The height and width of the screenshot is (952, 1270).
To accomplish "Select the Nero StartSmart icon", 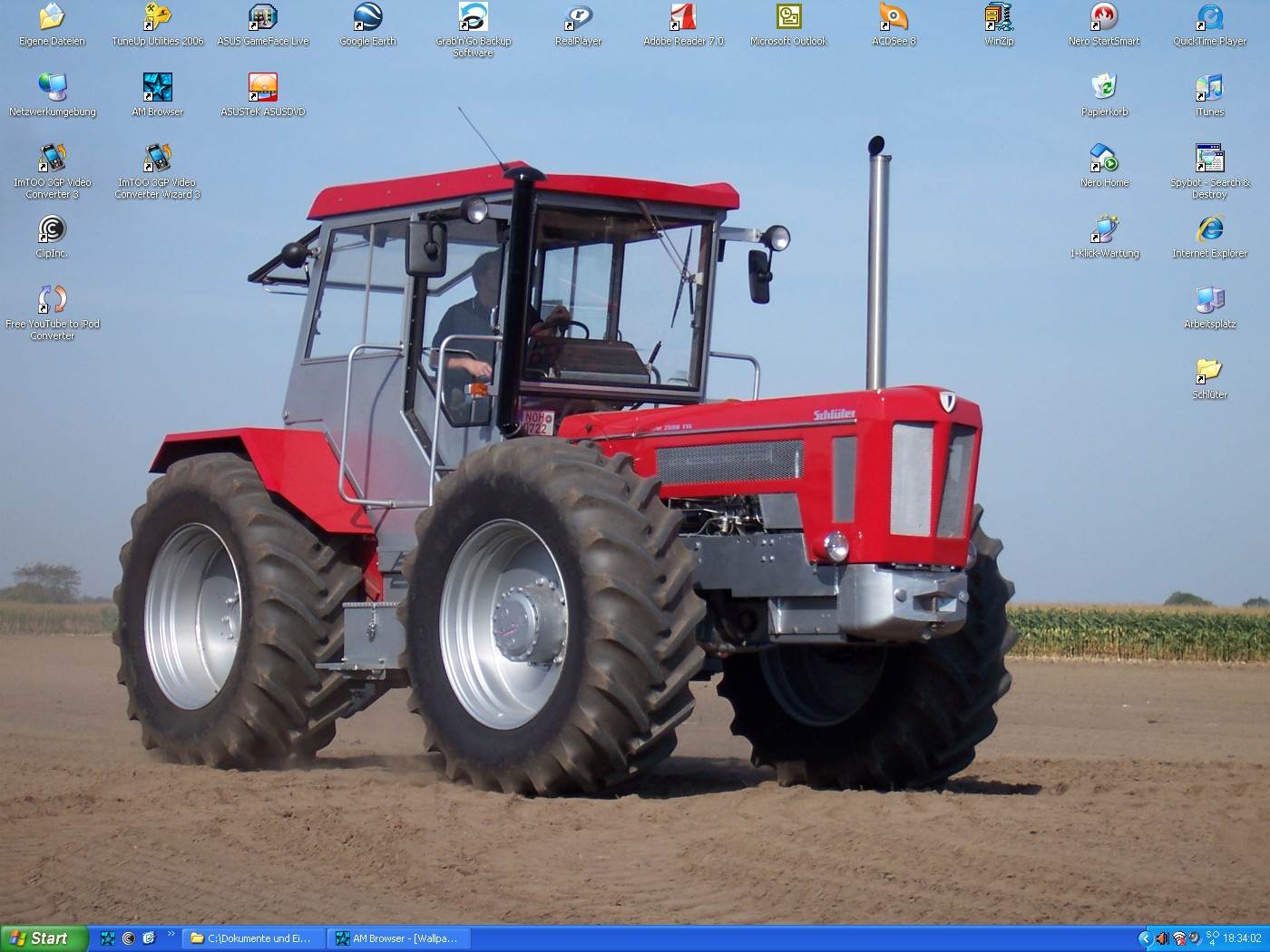I will point(1104,18).
